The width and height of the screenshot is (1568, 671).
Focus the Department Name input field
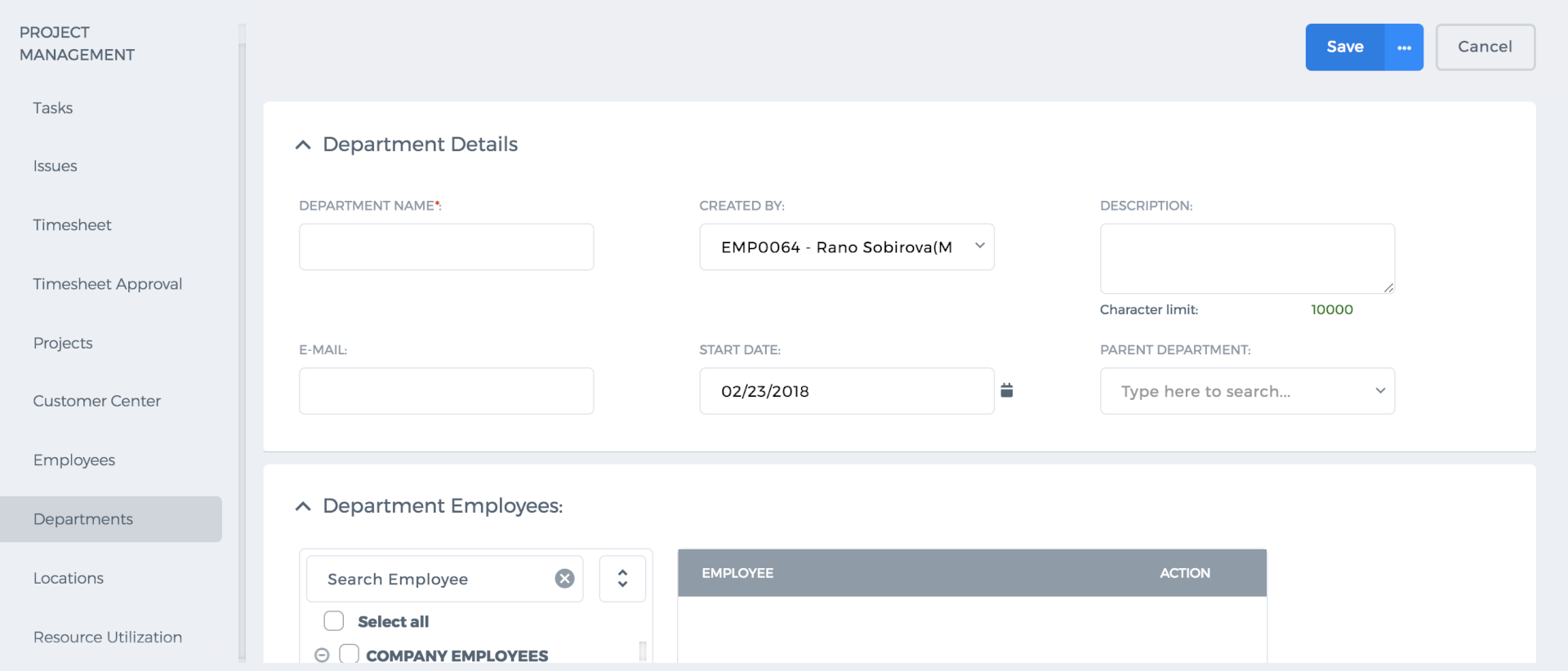tap(446, 247)
